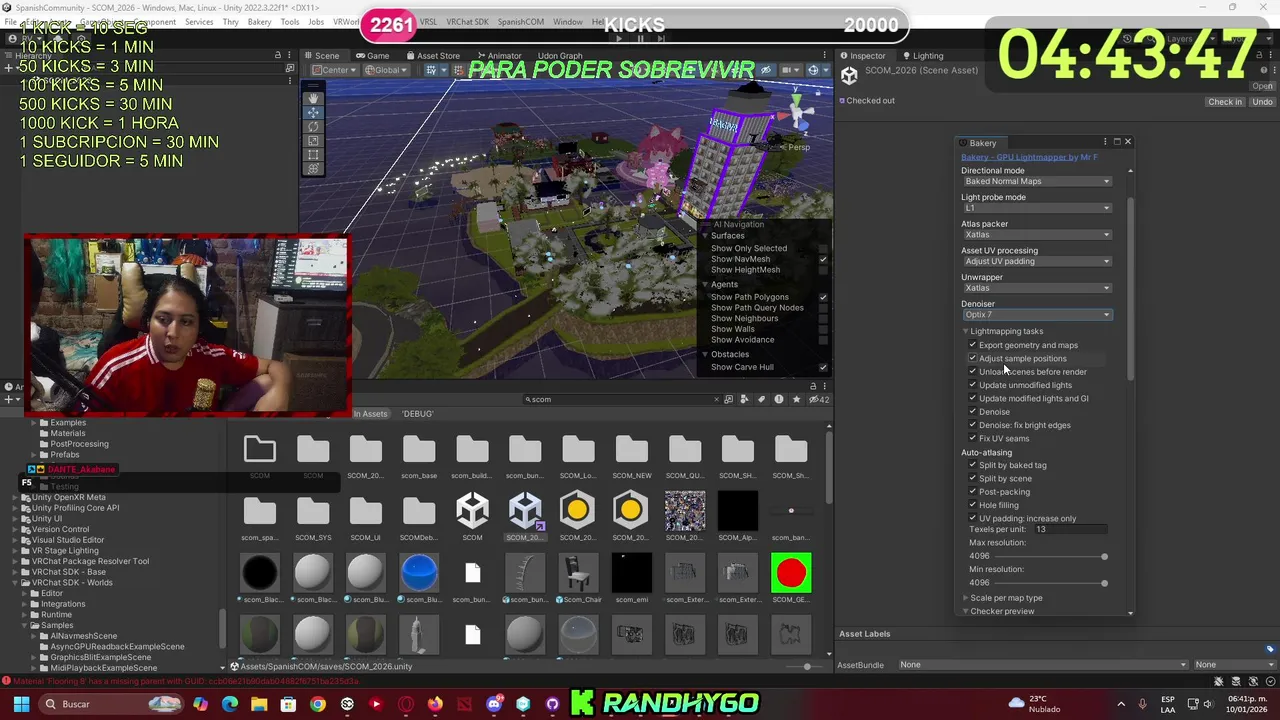Image resolution: width=1280 pixels, height=720 pixels.
Task: Open Bakery GPU Lightmapper link
Action: (x=1029, y=157)
